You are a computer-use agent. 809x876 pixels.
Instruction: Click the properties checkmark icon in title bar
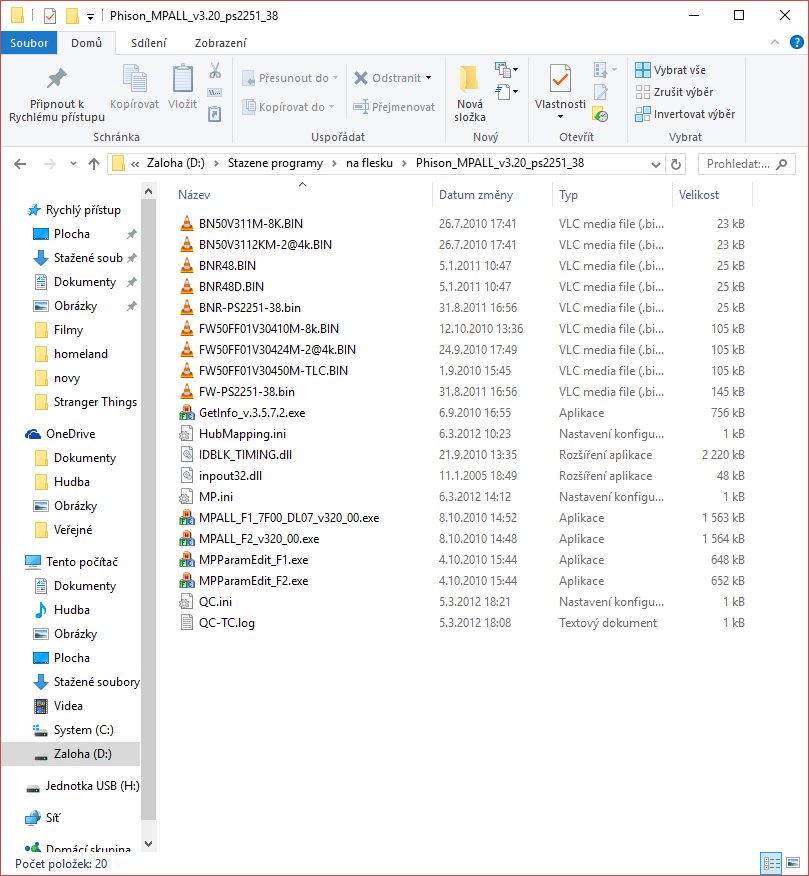point(50,16)
